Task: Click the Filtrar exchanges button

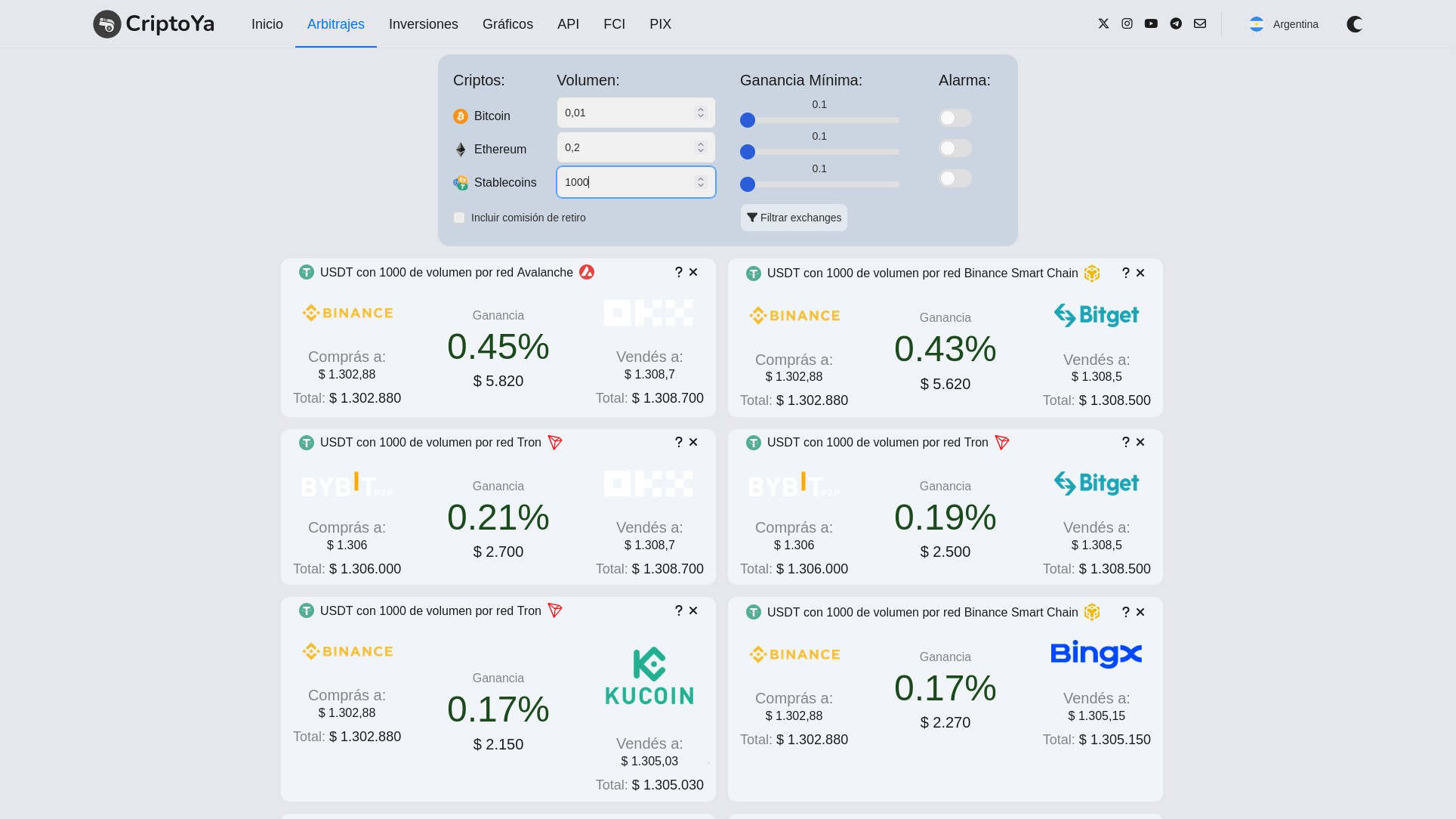Action: [794, 218]
